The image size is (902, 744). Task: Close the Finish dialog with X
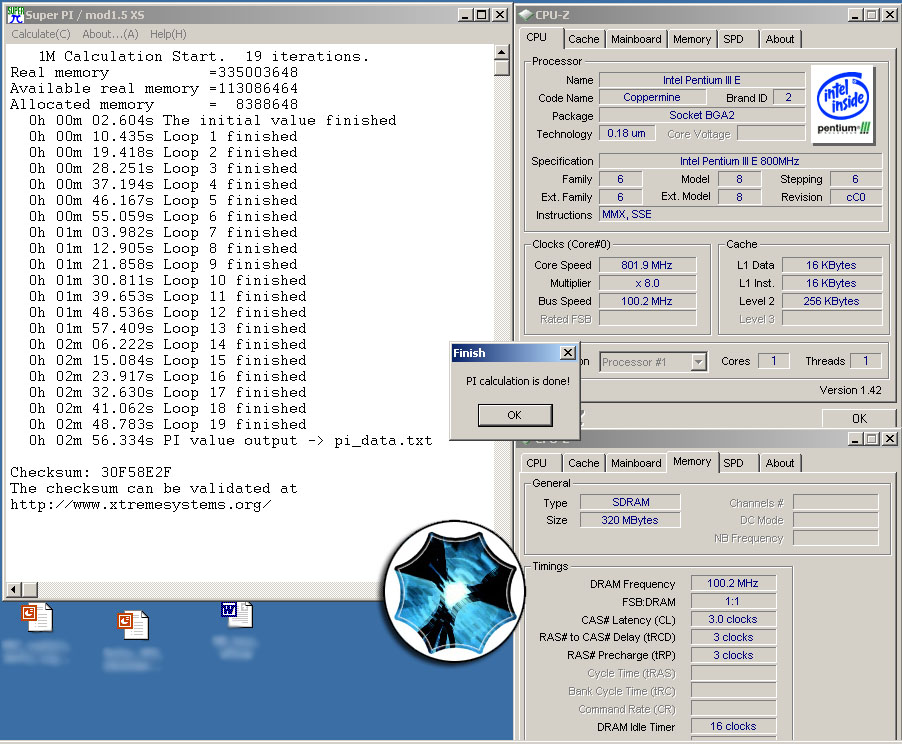coord(568,353)
